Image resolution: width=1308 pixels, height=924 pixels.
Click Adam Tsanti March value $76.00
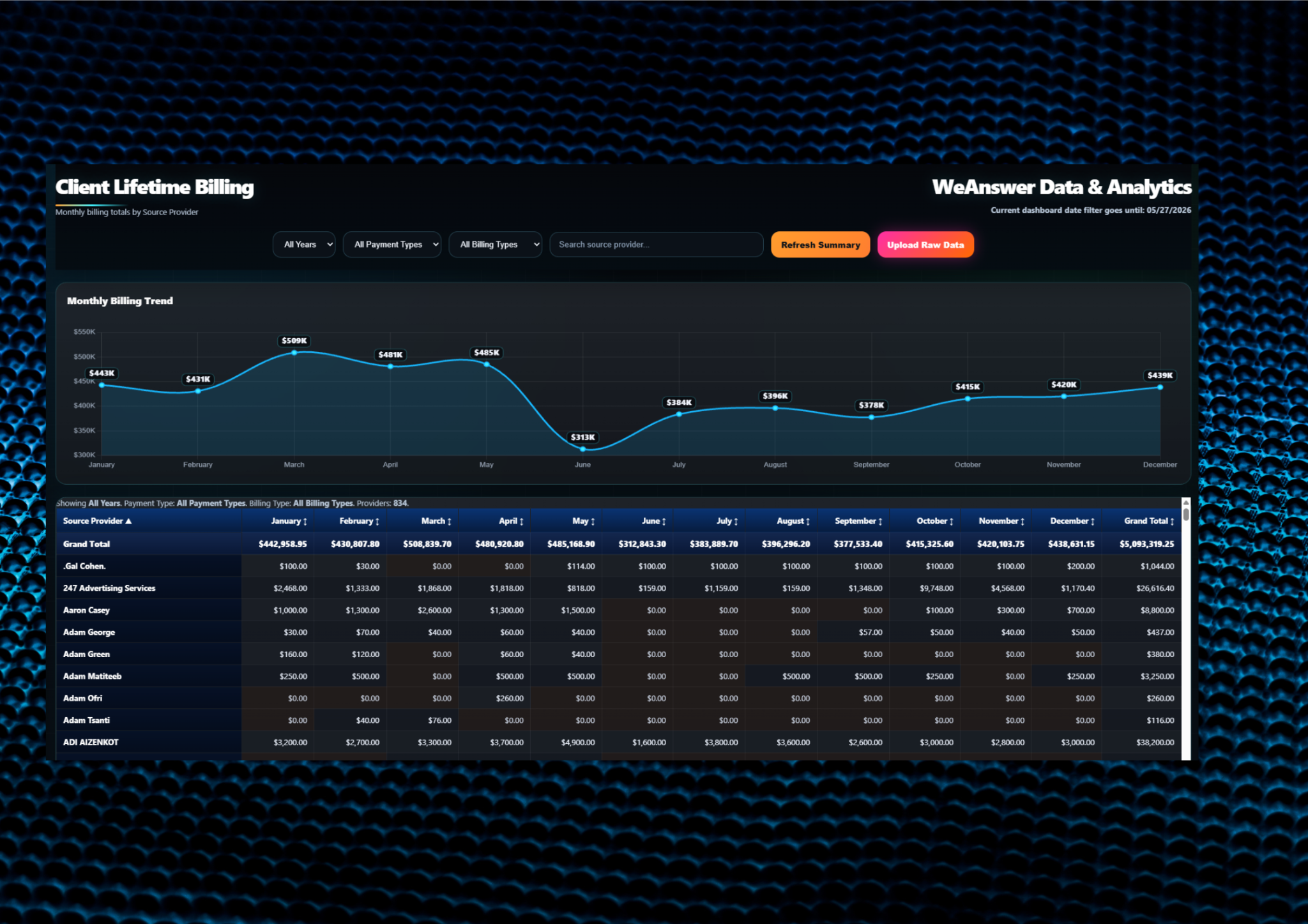coord(439,720)
